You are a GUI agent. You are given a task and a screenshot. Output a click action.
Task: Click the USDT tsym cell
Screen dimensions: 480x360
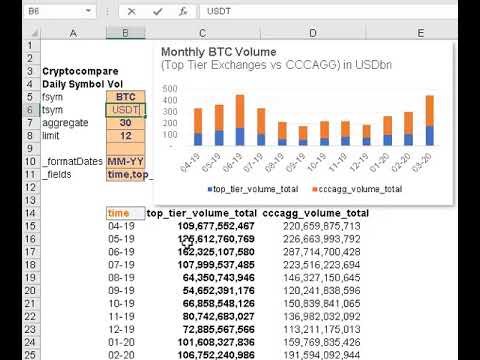click(x=126, y=110)
